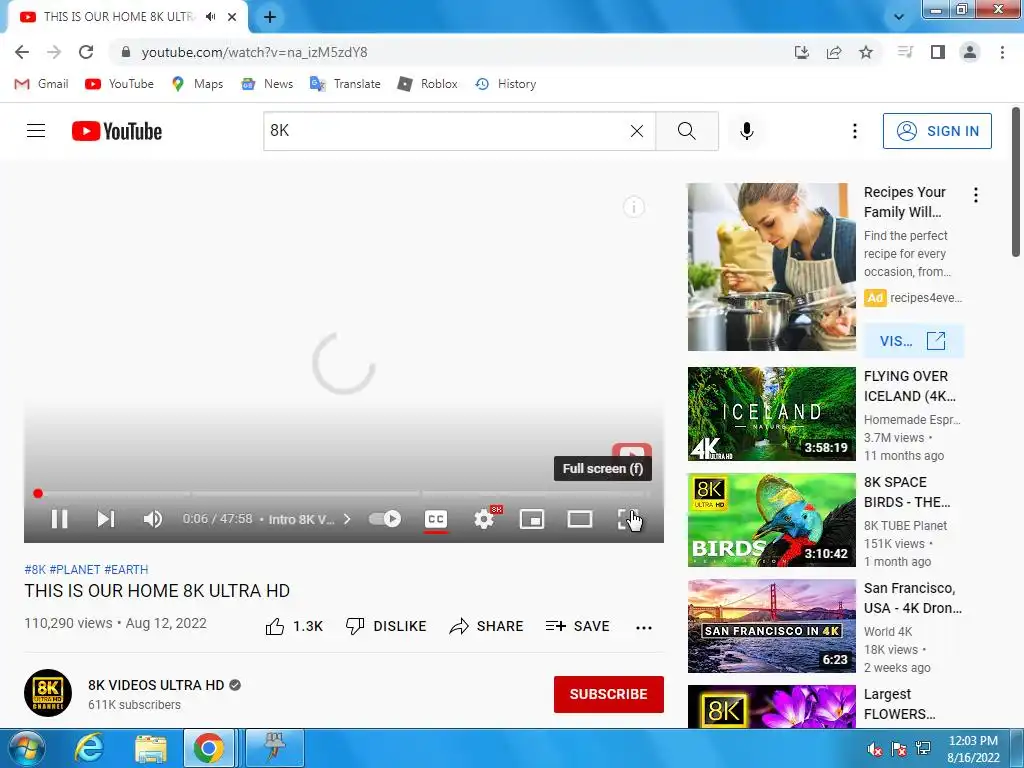Open the video info card icon
Image resolution: width=1024 pixels, height=768 pixels.
(633, 207)
